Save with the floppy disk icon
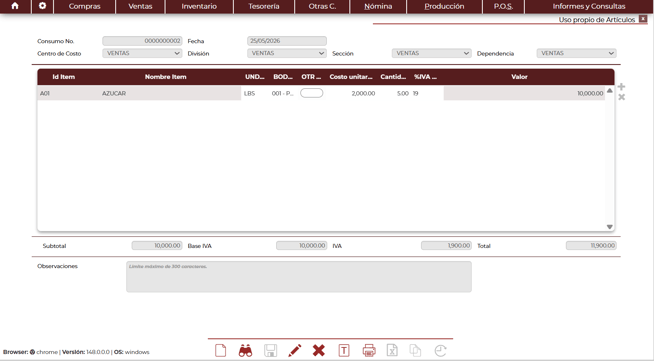 (x=270, y=351)
